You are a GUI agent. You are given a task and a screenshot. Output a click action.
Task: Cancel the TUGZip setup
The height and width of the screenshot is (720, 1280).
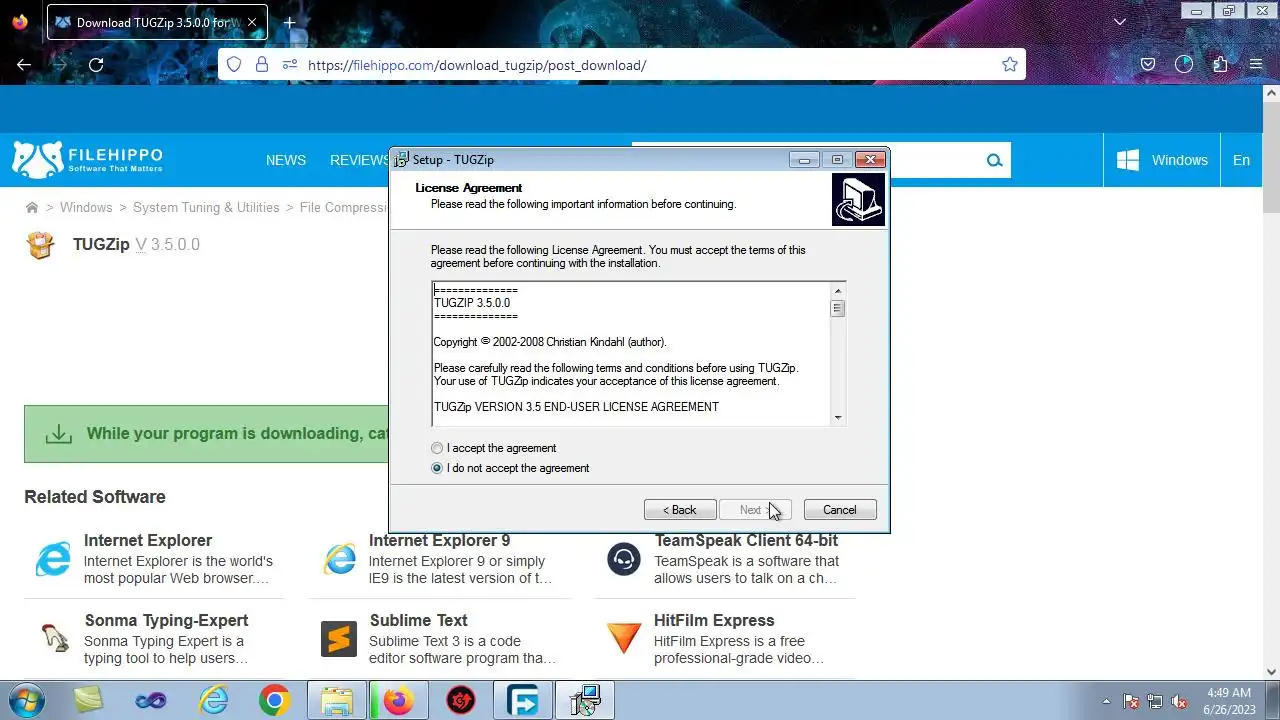(840, 510)
